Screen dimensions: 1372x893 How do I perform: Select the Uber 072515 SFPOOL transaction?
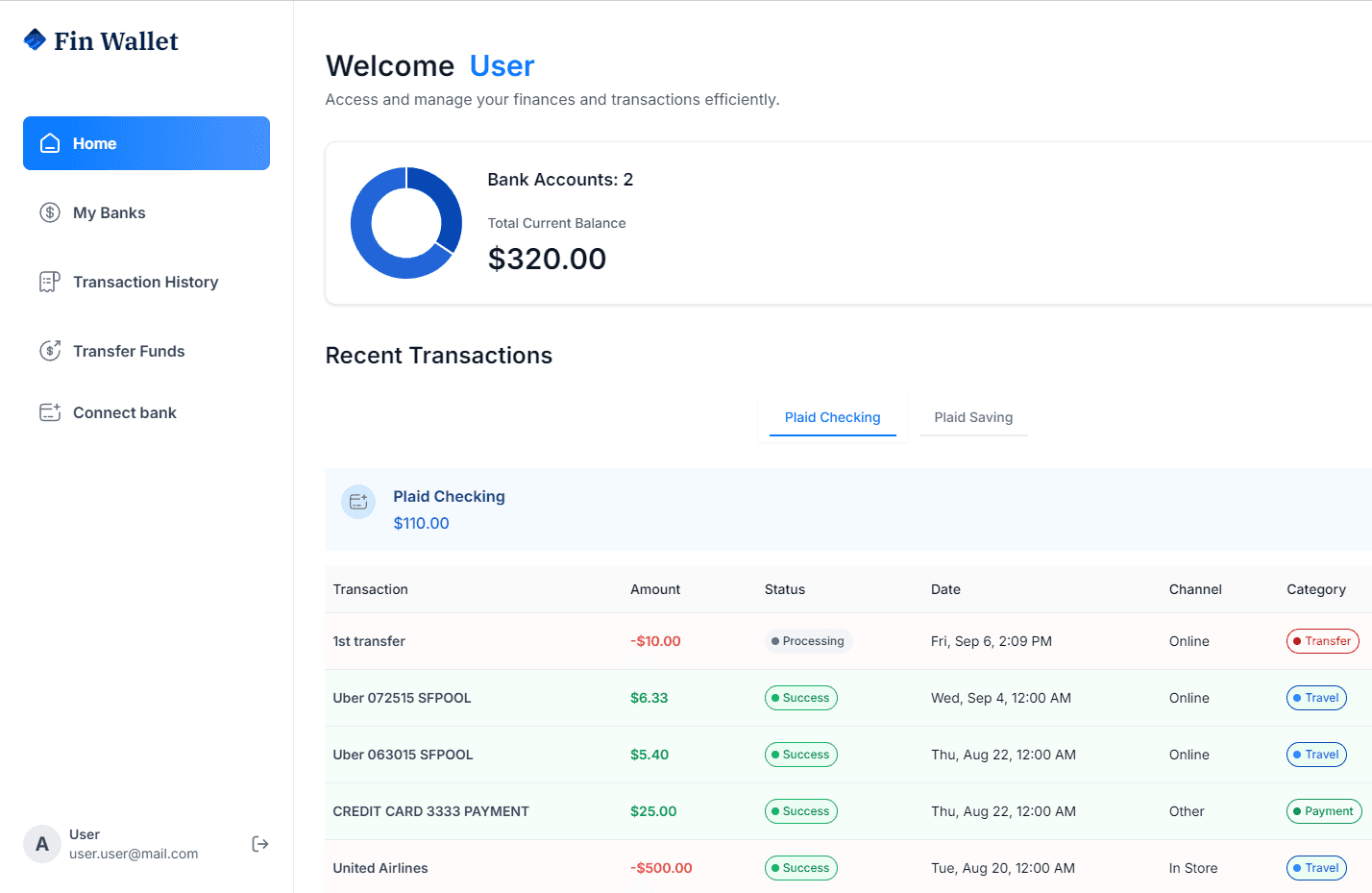click(848, 698)
